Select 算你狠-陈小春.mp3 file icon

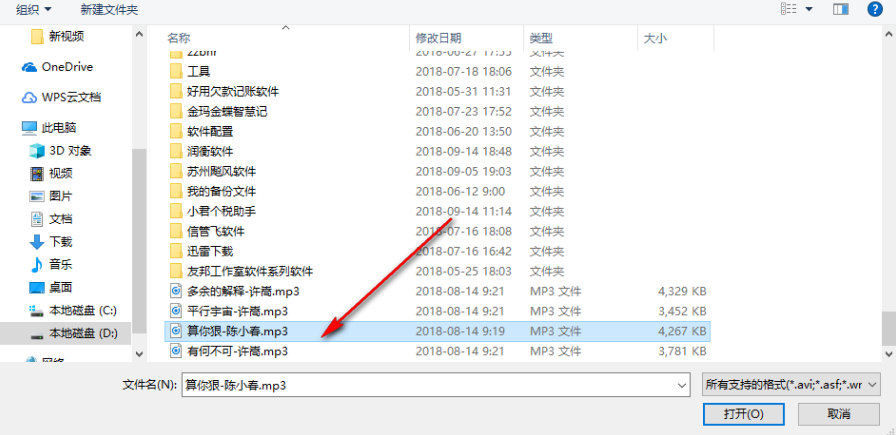176,331
